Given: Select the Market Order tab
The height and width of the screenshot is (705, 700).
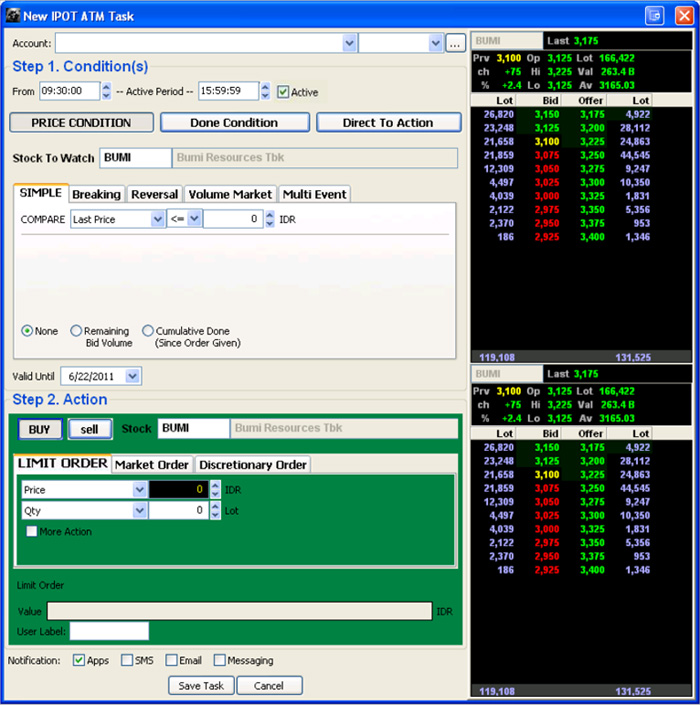Looking at the screenshot, I should tap(152, 464).
